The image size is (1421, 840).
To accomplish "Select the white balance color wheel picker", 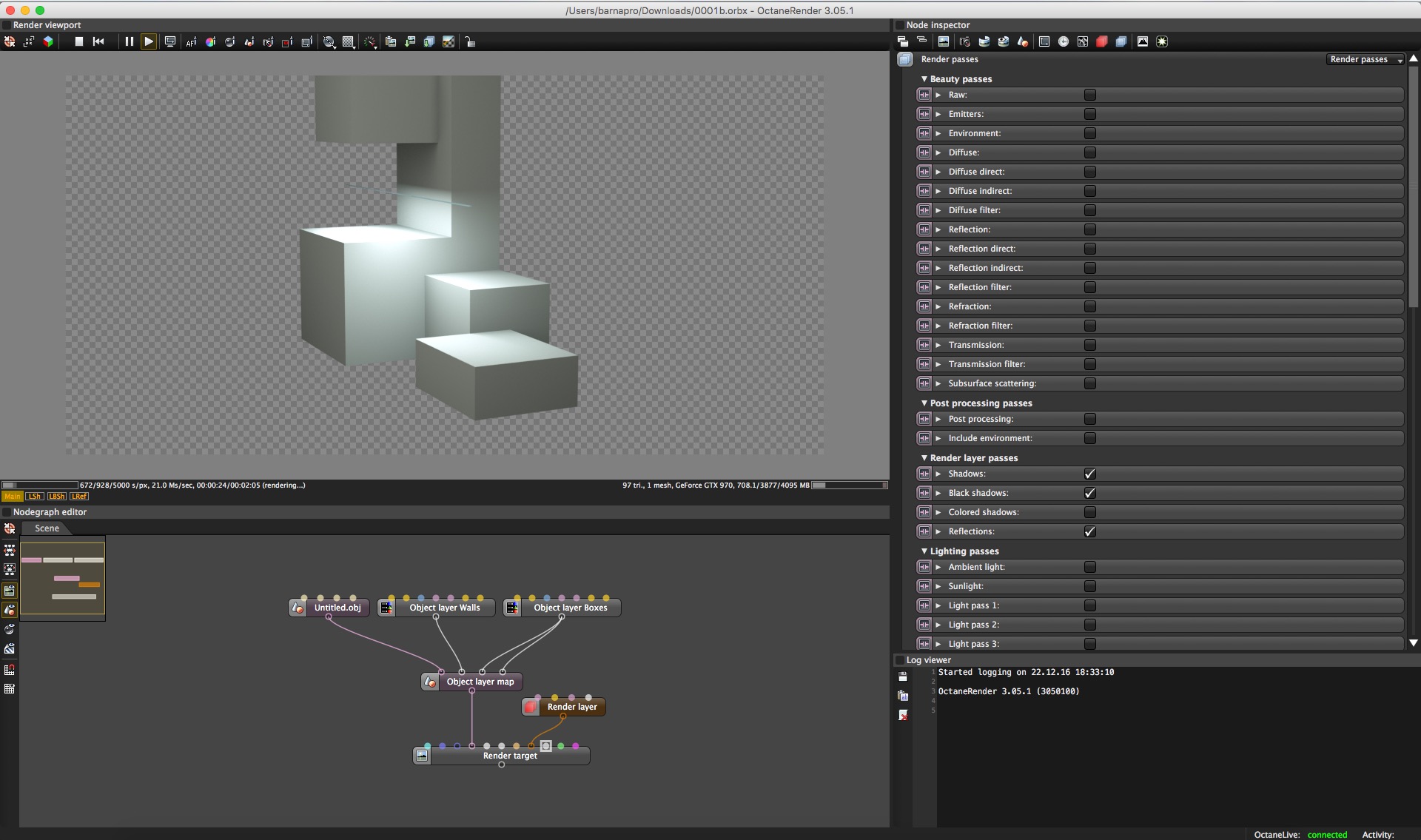I will coord(210,42).
